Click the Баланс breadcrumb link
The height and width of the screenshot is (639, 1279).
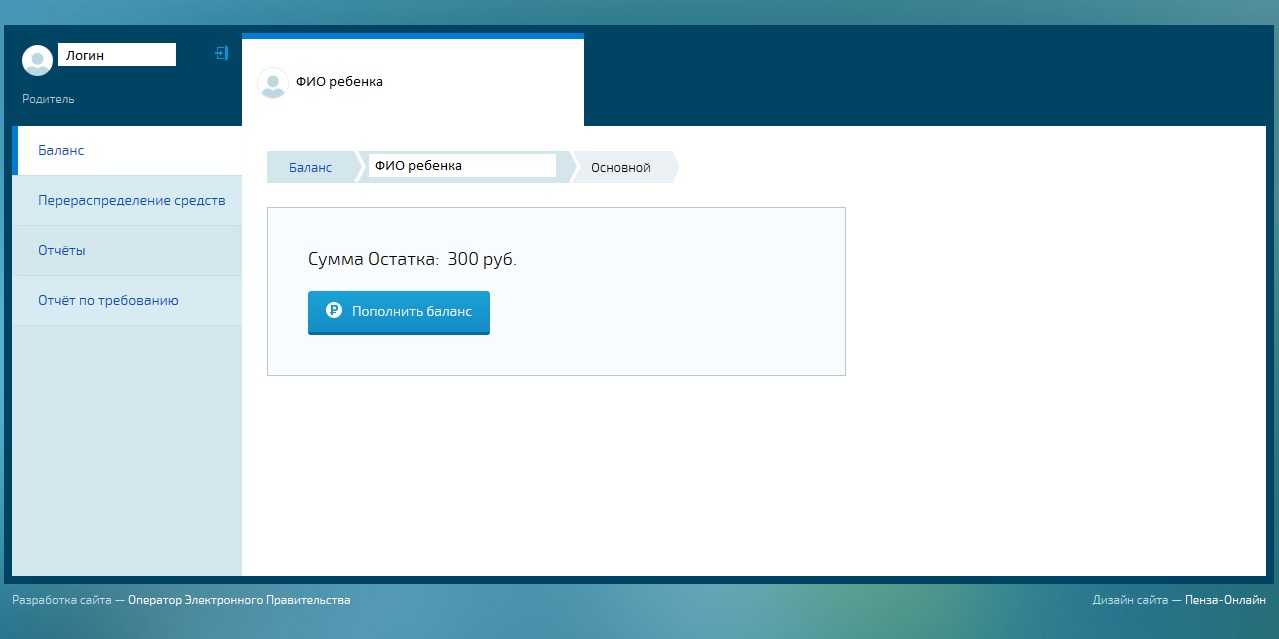point(310,167)
